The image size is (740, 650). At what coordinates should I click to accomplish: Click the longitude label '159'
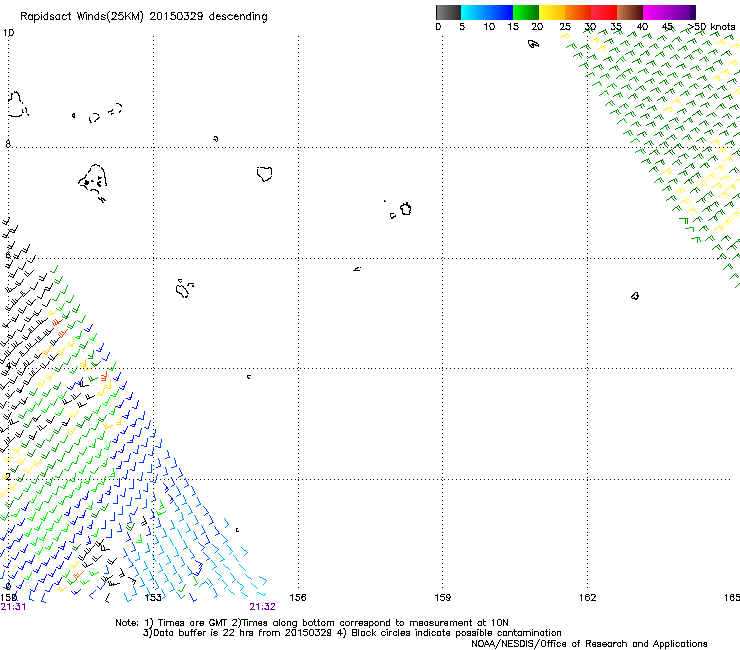pyautogui.click(x=442, y=598)
